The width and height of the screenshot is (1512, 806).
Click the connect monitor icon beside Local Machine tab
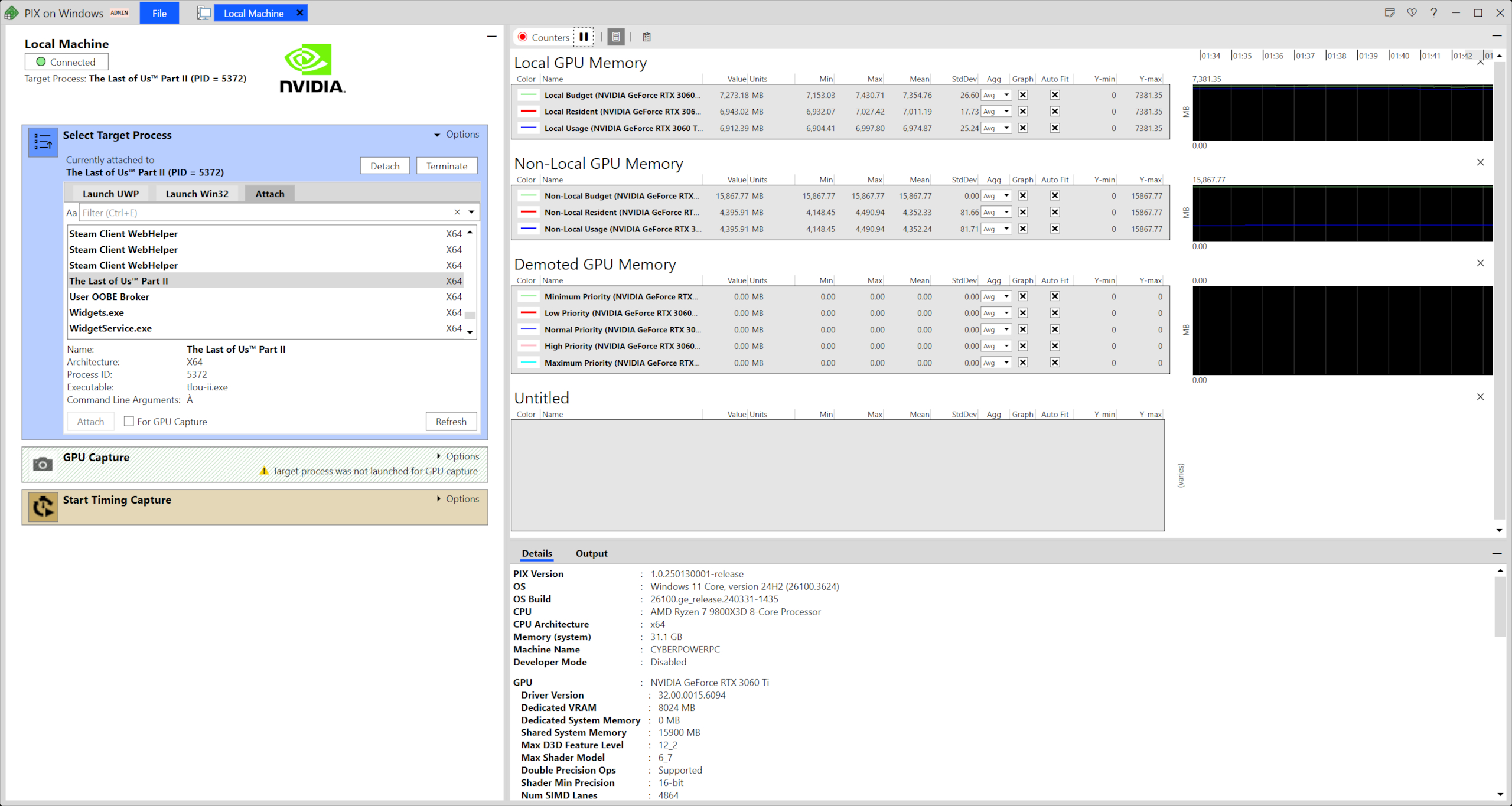click(x=204, y=13)
